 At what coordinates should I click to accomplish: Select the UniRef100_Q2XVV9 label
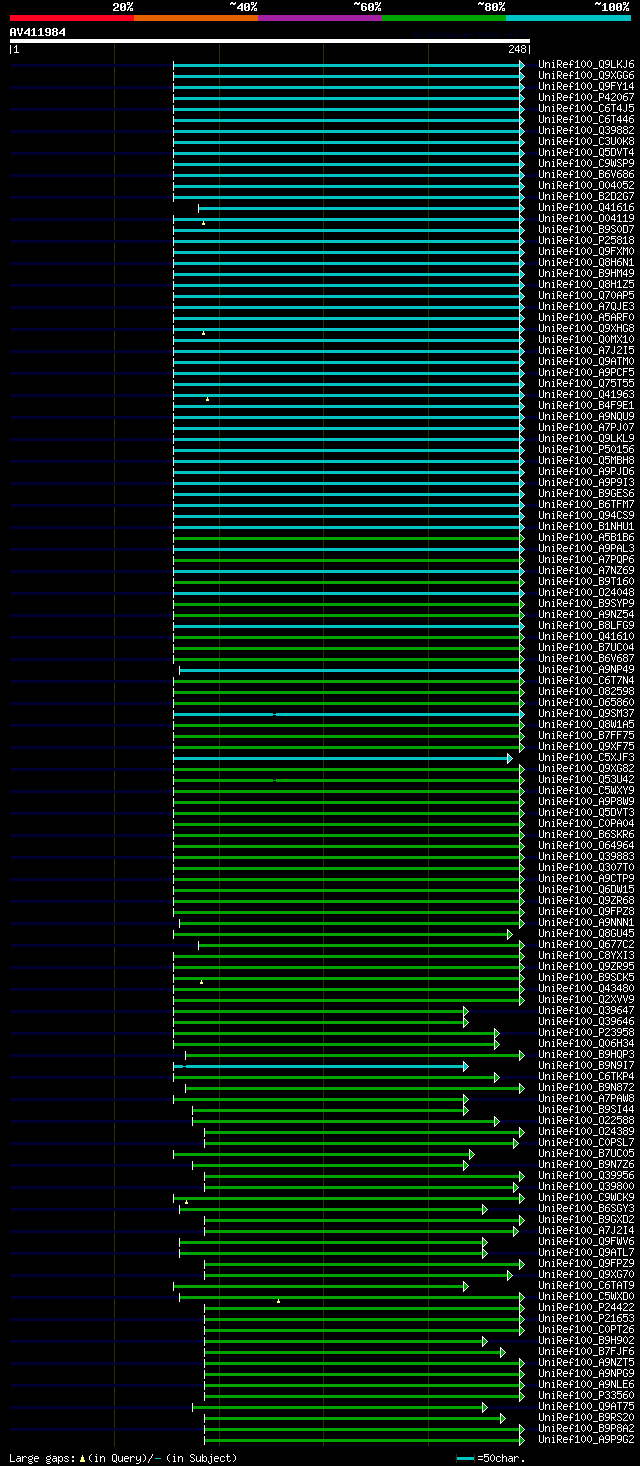point(586,999)
